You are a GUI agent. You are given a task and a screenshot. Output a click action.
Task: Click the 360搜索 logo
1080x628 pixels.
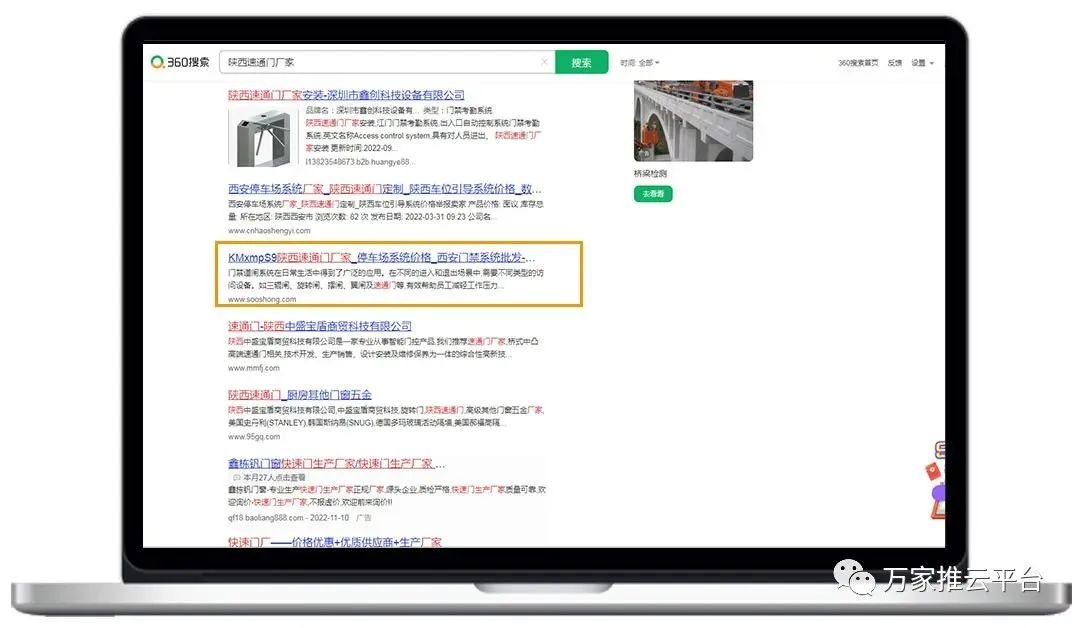180,62
